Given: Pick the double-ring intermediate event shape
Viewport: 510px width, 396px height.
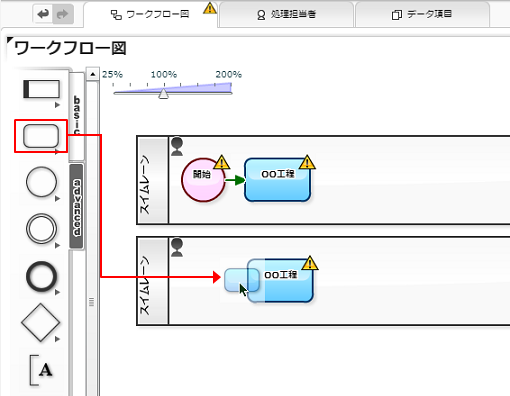Looking at the screenshot, I should (41, 229).
